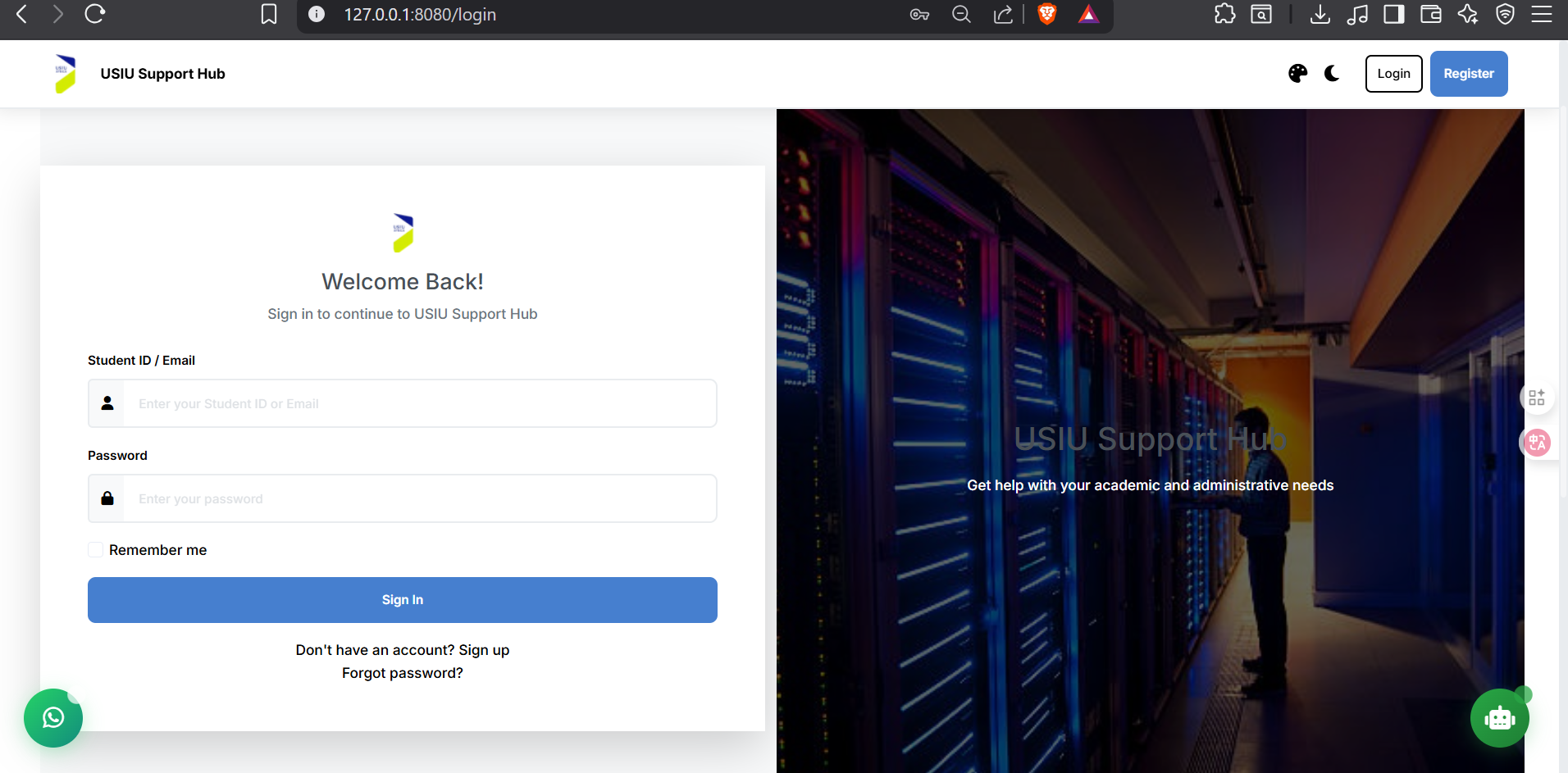The image size is (1568, 773).
Task: Open the browser extensions puzzle icon
Action: coord(1224,14)
